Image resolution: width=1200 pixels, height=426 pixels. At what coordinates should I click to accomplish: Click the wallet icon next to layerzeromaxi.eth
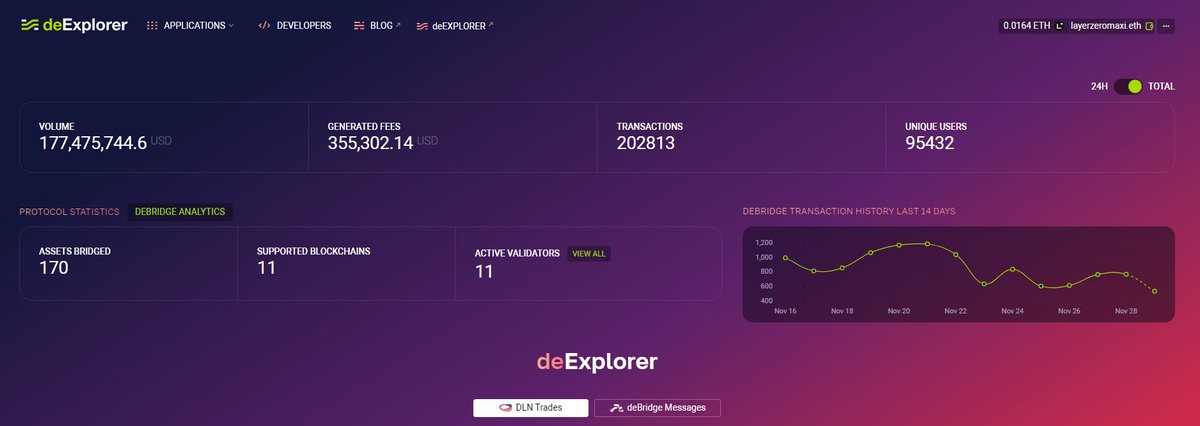tap(1149, 25)
